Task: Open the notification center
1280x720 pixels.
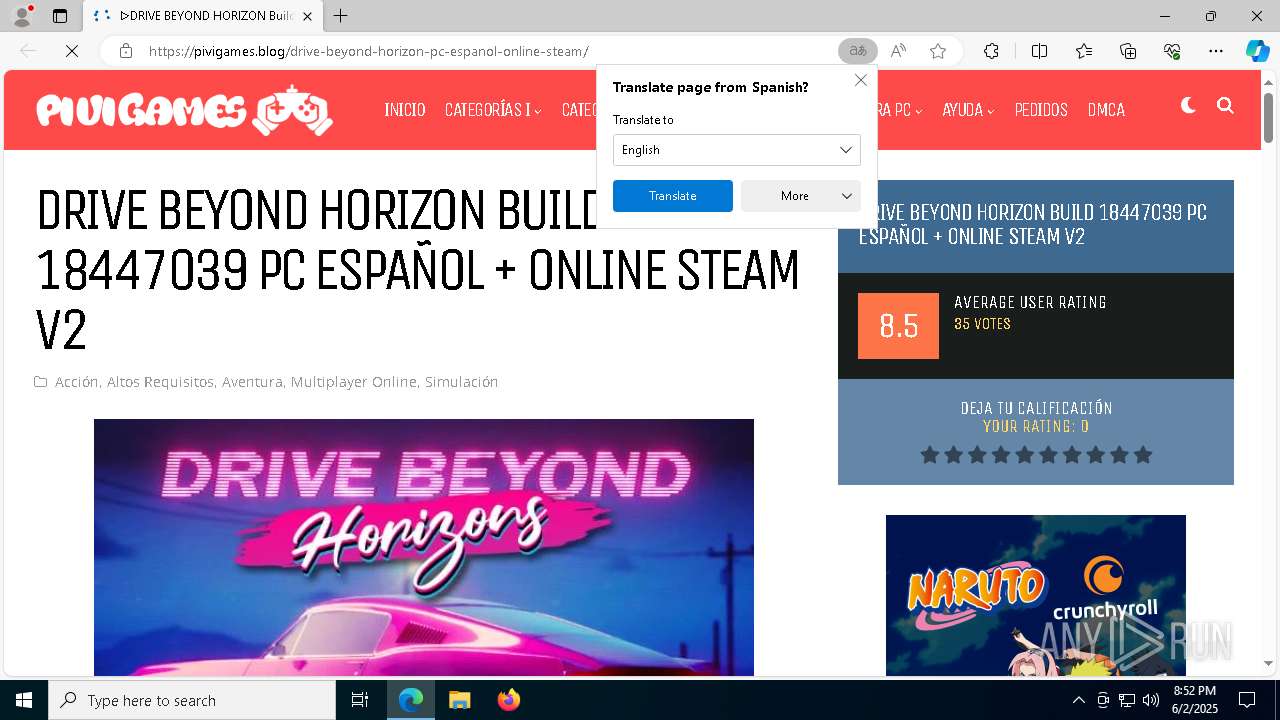Action: tap(1247, 700)
